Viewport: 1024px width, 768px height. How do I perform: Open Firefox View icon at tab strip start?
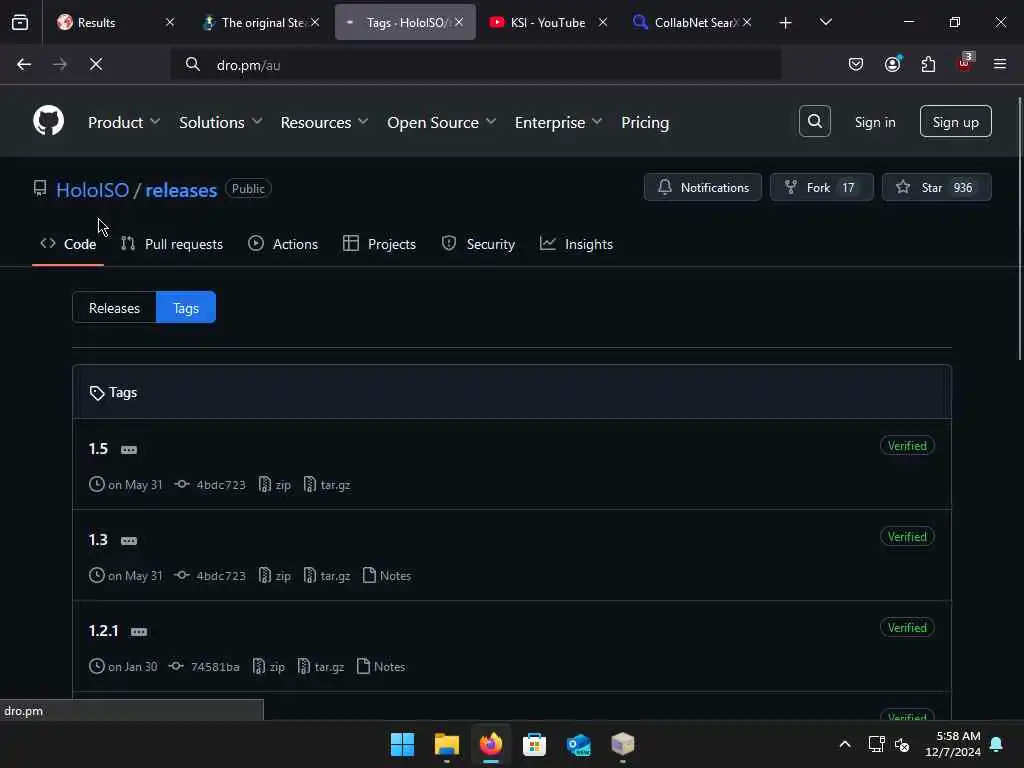pyautogui.click(x=20, y=22)
